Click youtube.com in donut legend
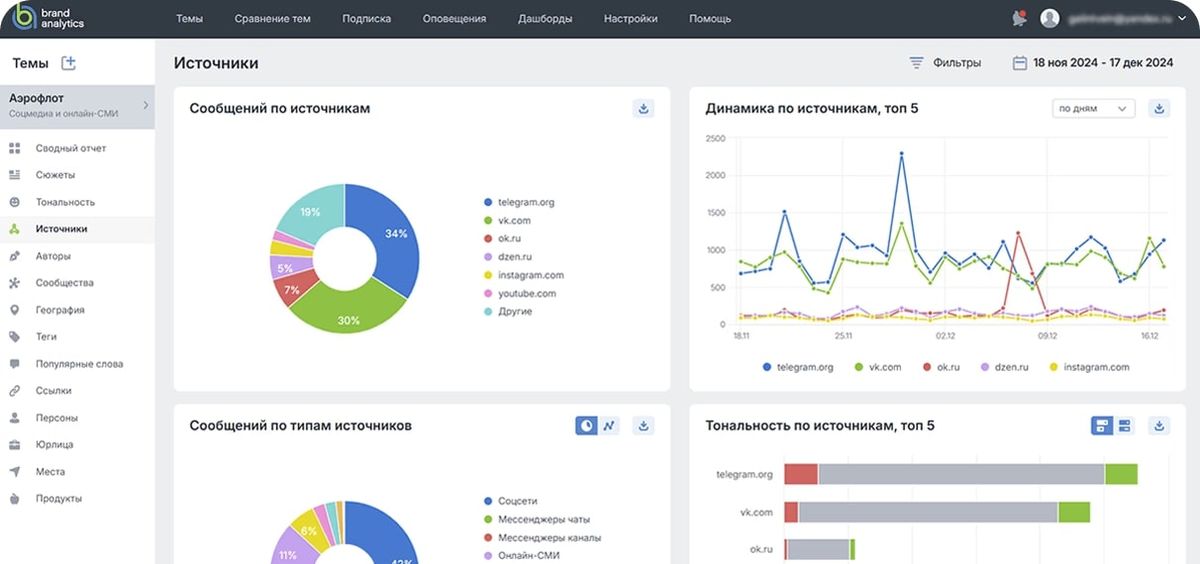The width and height of the screenshot is (1200, 564). pos(519,294)
